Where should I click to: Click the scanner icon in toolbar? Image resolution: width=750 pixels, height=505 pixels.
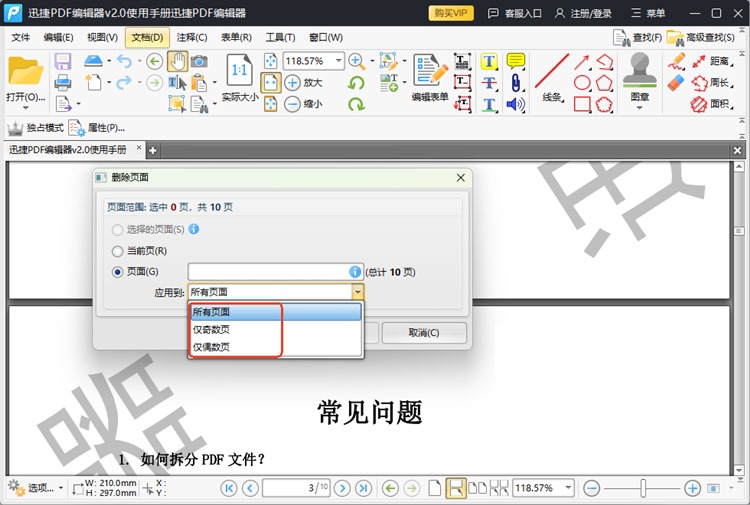pos(93,61)
